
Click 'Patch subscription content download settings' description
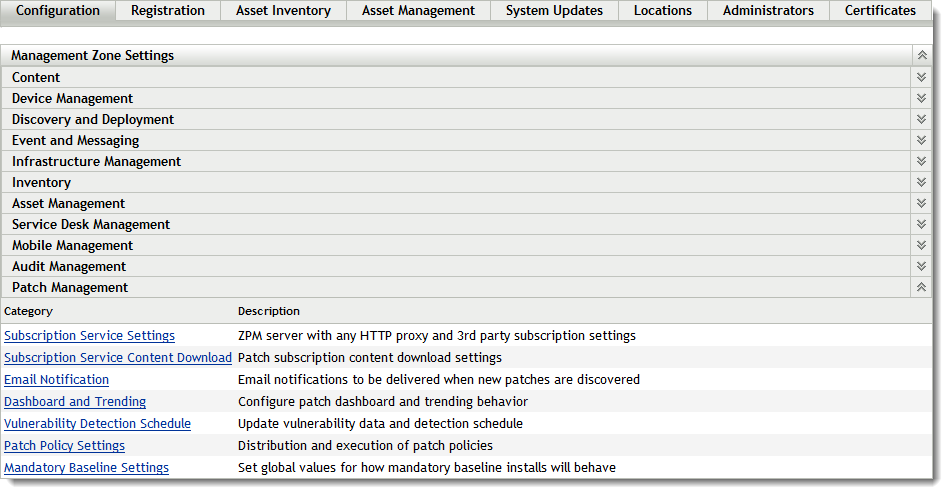370,357
